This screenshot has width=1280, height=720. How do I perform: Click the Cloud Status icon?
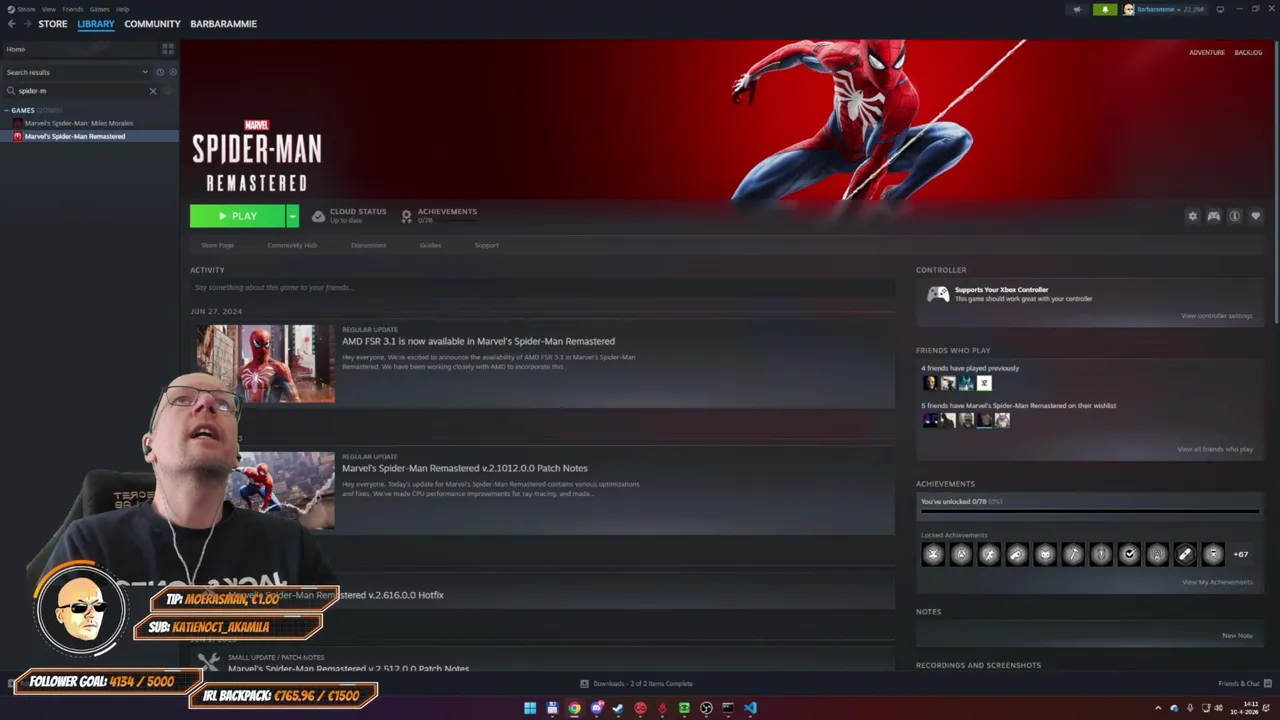tap(318, 216)
